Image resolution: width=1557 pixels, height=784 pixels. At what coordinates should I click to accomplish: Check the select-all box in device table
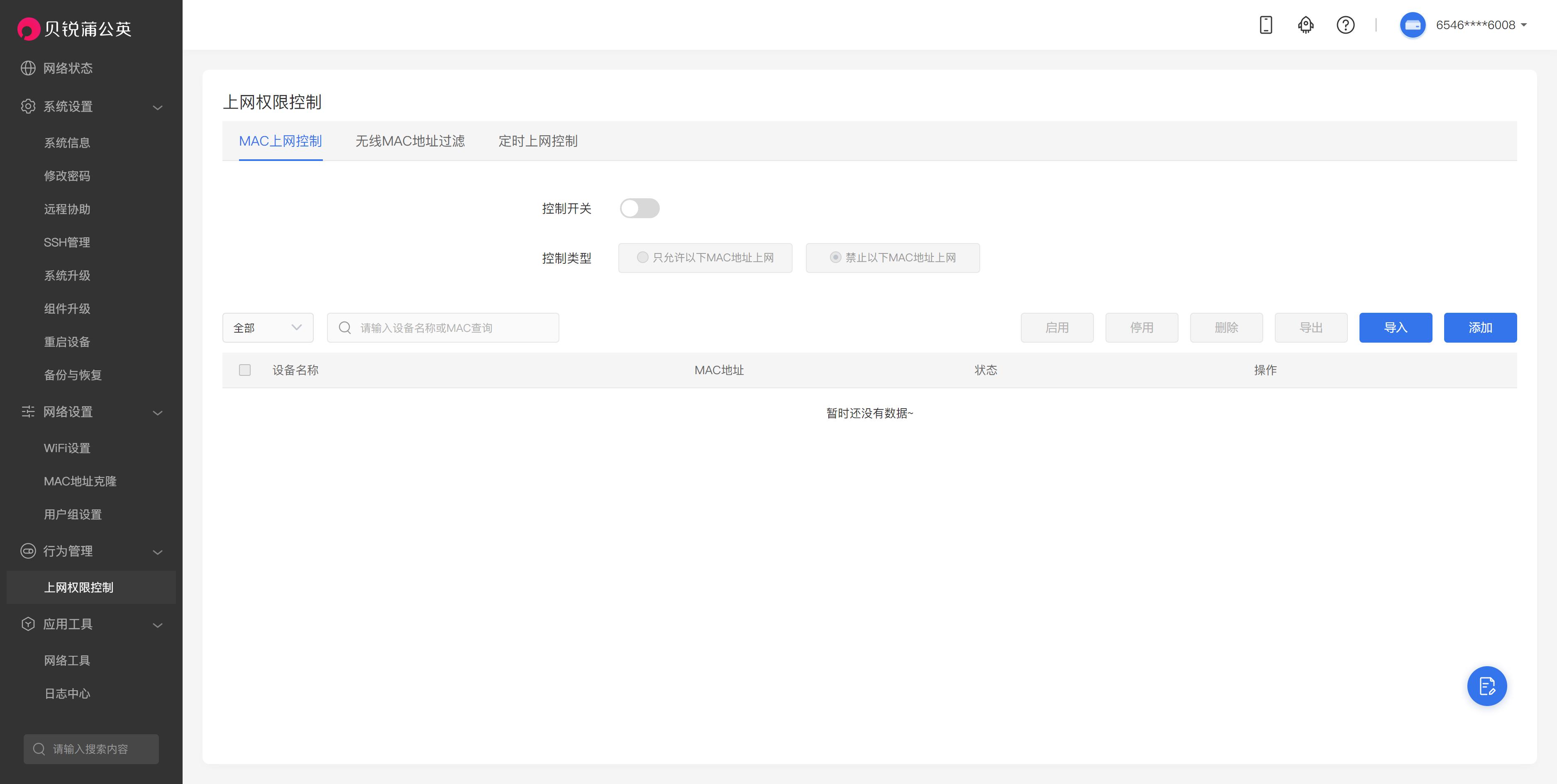(244, 370)
